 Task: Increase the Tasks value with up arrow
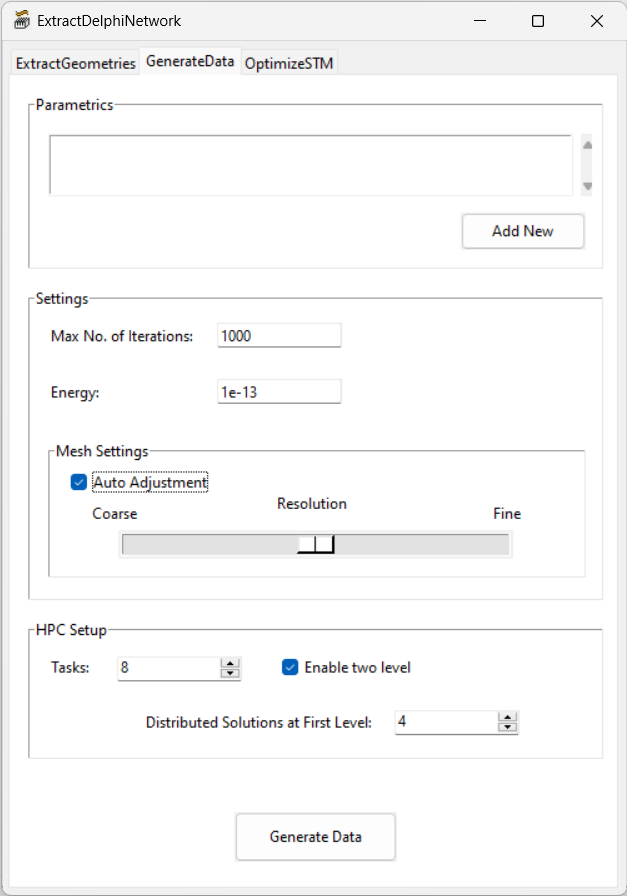click(x=231, y=662)
